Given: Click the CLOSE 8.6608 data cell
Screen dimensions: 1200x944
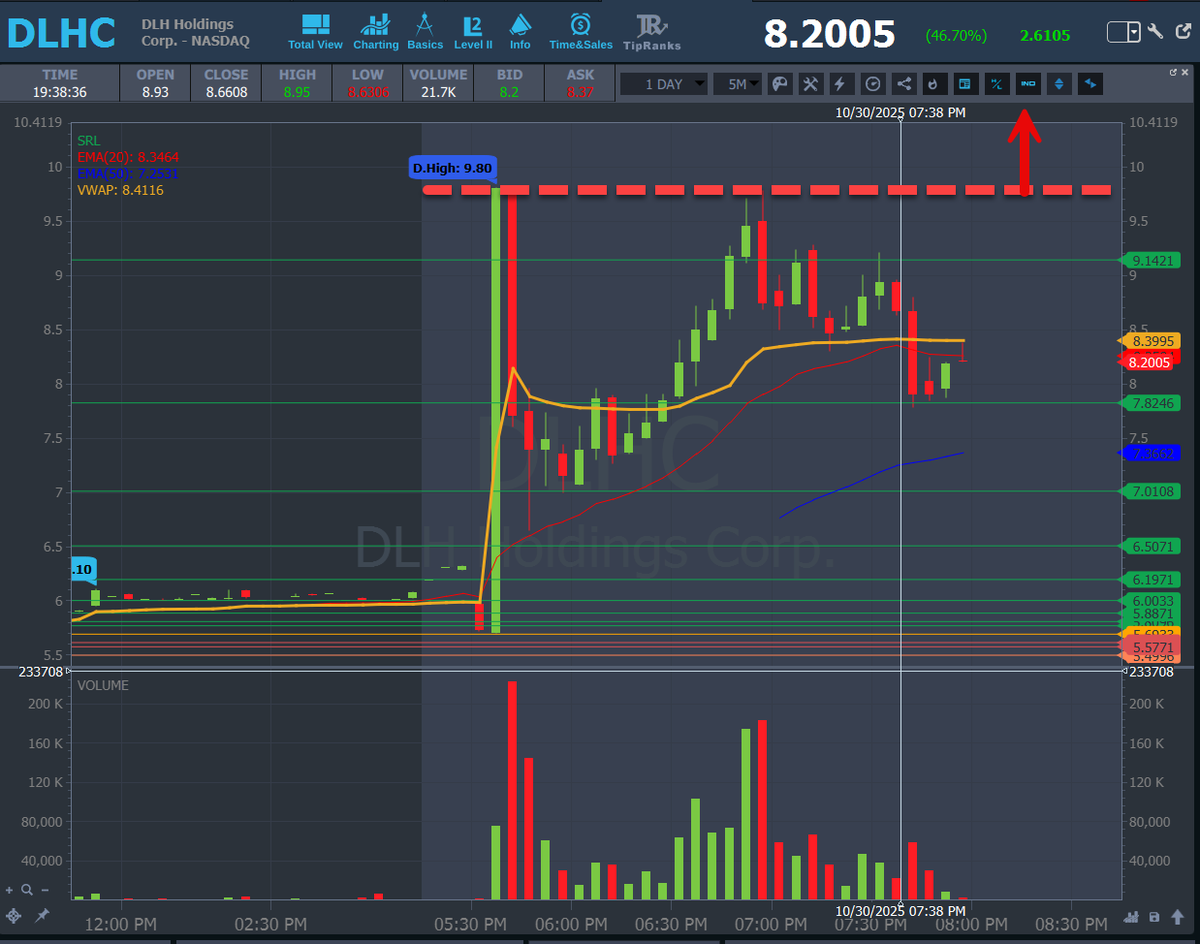Looking at the screenshot, I should pyautogui.click(x=226, y=83).
